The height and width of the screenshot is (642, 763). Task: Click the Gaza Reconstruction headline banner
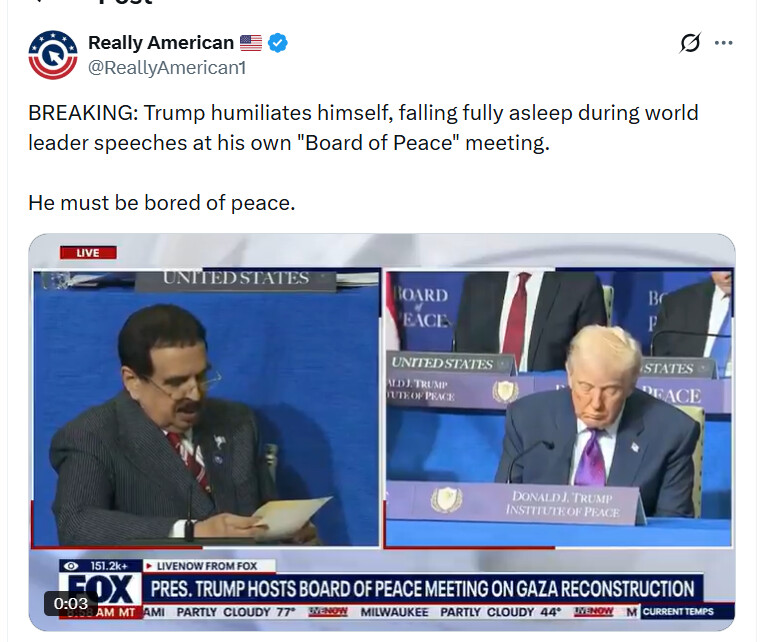point(422,588)
